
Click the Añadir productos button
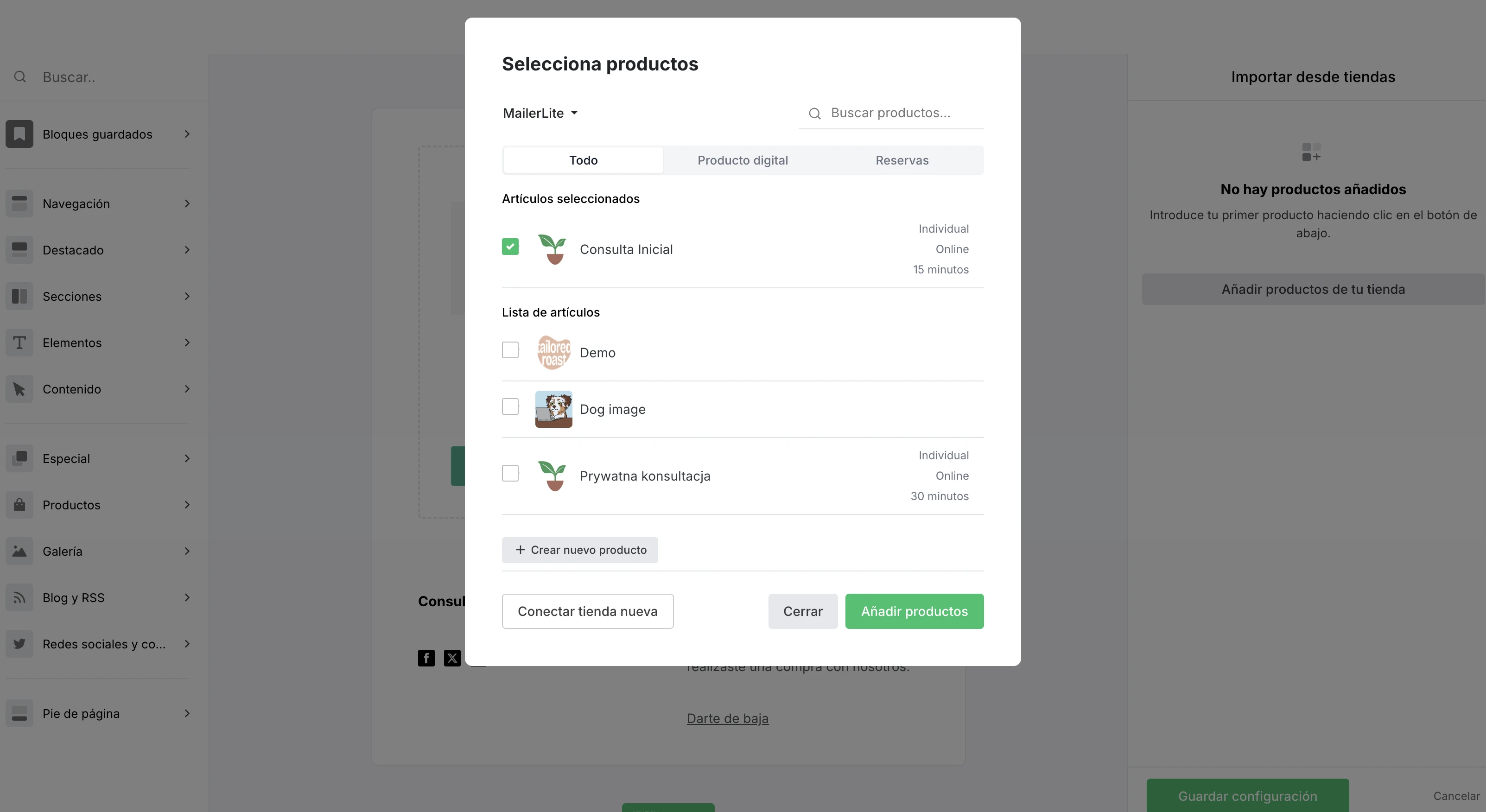914,611
